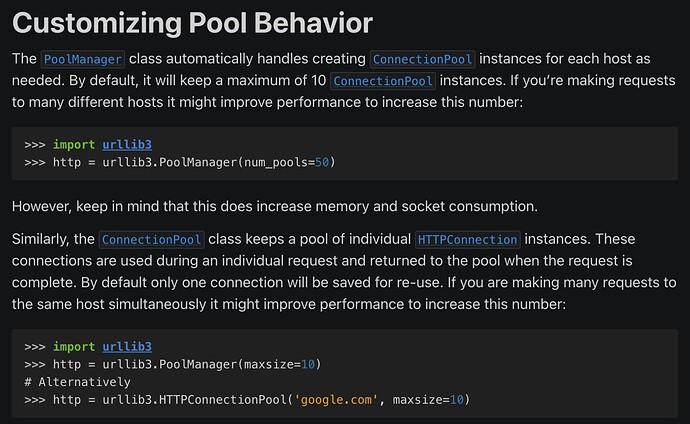Open the HTTPConnection class link
This screenshot has height=424, width=690.
pyautogui.click(x=467, y=239)
